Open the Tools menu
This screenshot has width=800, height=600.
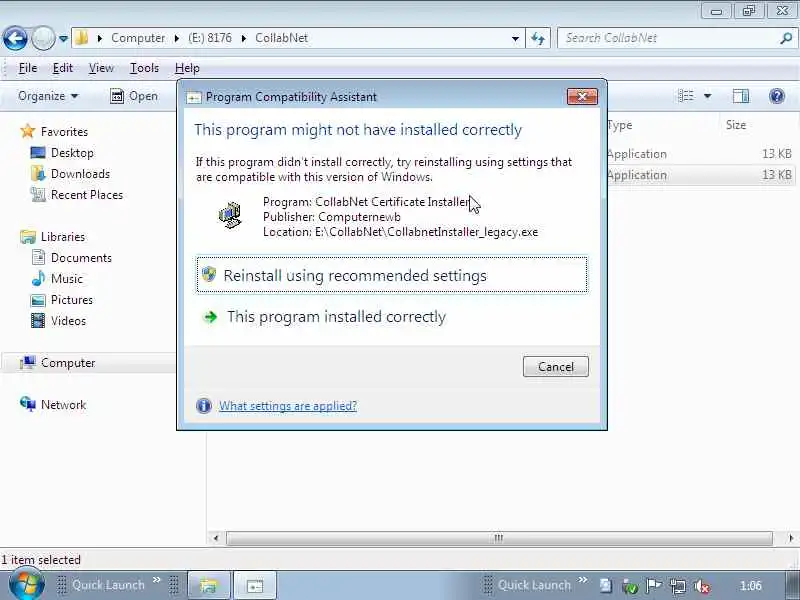pos(144,68)
